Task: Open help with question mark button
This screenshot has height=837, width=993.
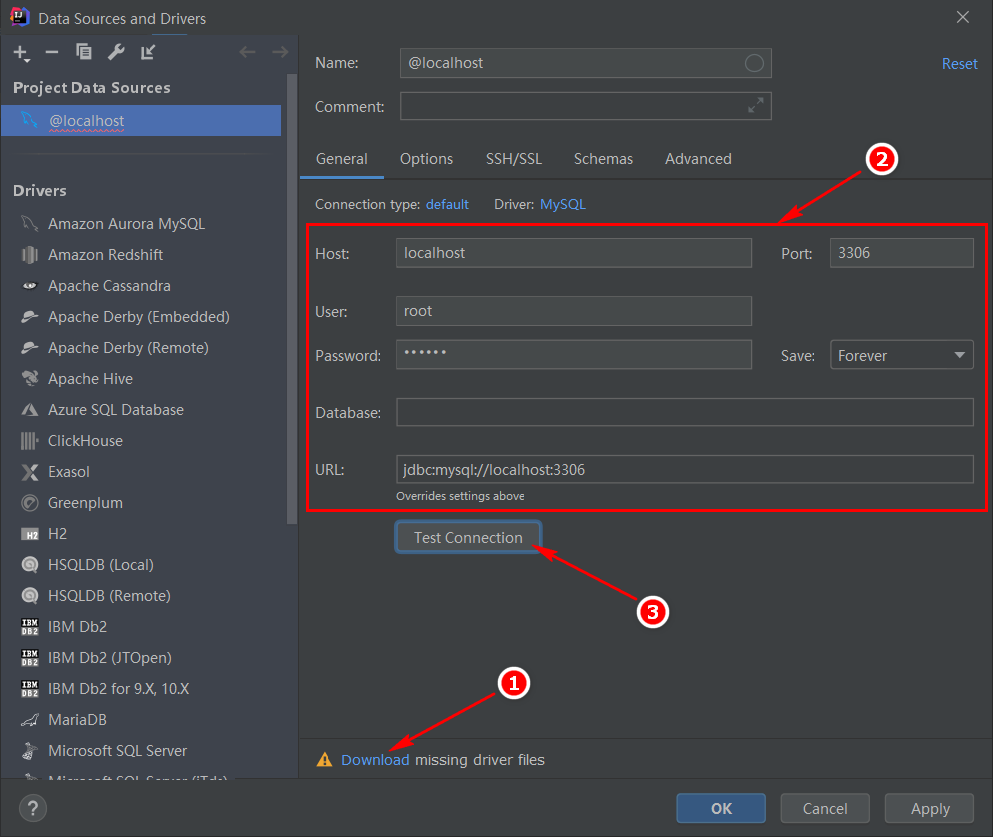Action: coord(33,809)
